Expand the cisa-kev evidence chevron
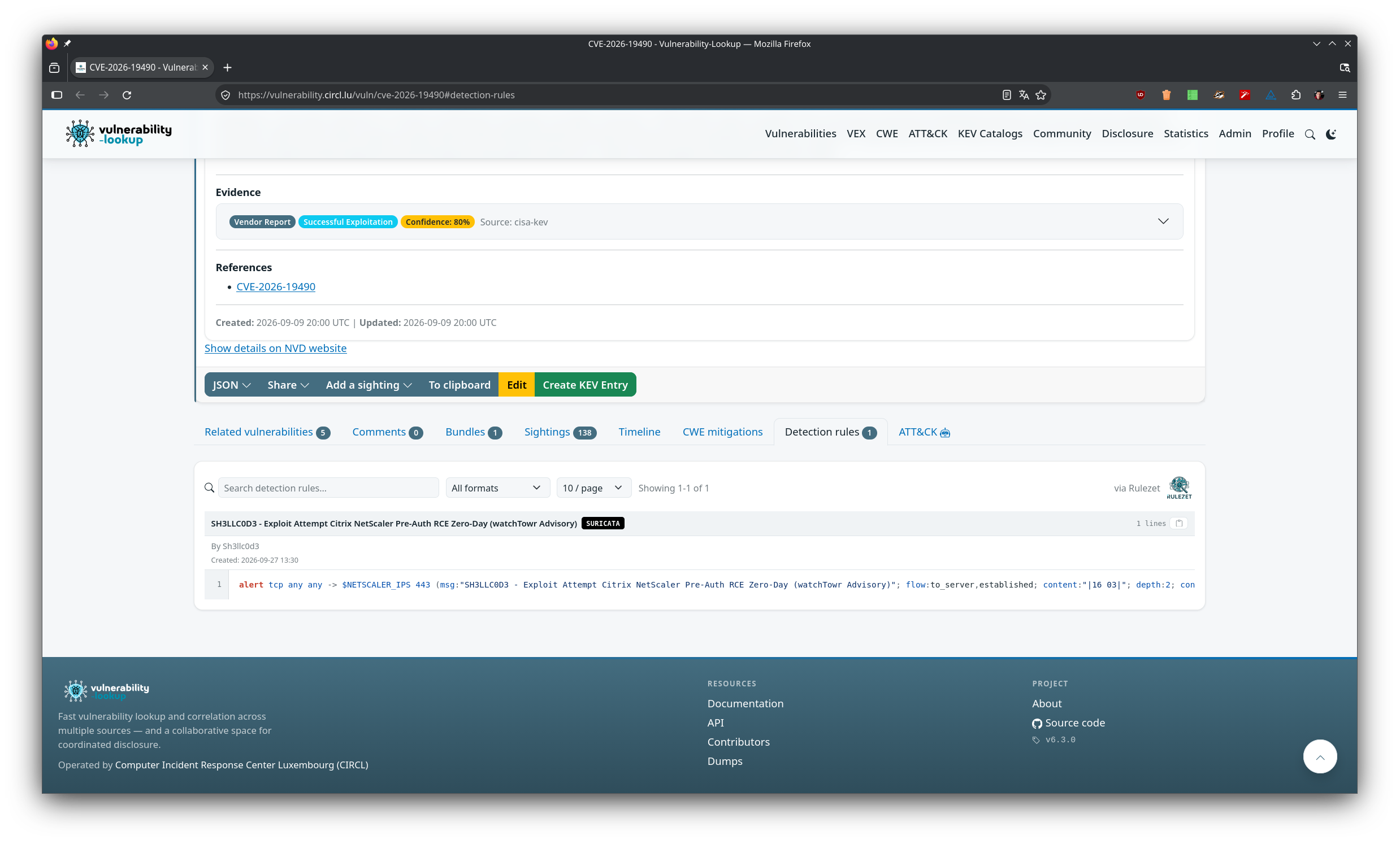 pos(1163,221)
